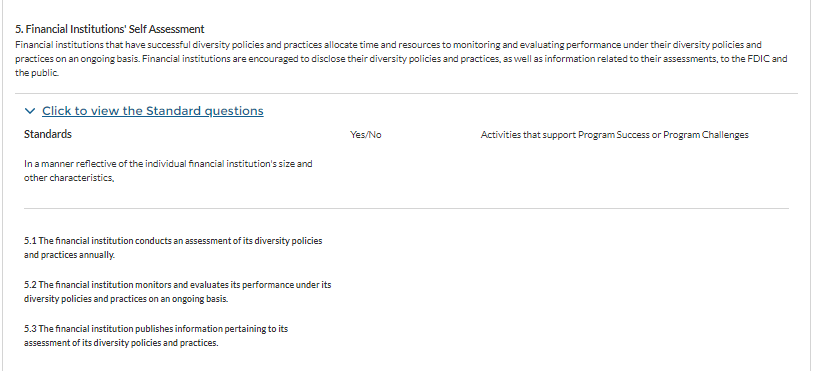Open 'Click to view the Standard questions' link

pos(153,111)
